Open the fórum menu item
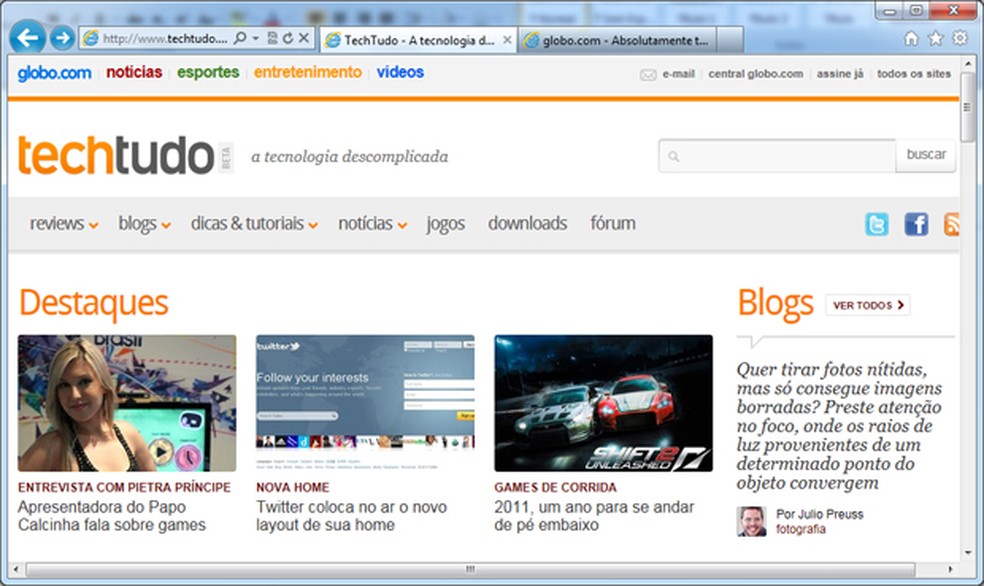This screenshot has height=586, width=984. (612, 223)
